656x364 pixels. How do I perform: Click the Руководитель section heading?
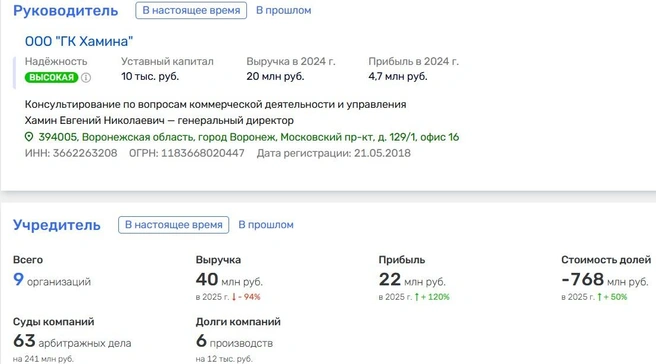tap(66, 10)
